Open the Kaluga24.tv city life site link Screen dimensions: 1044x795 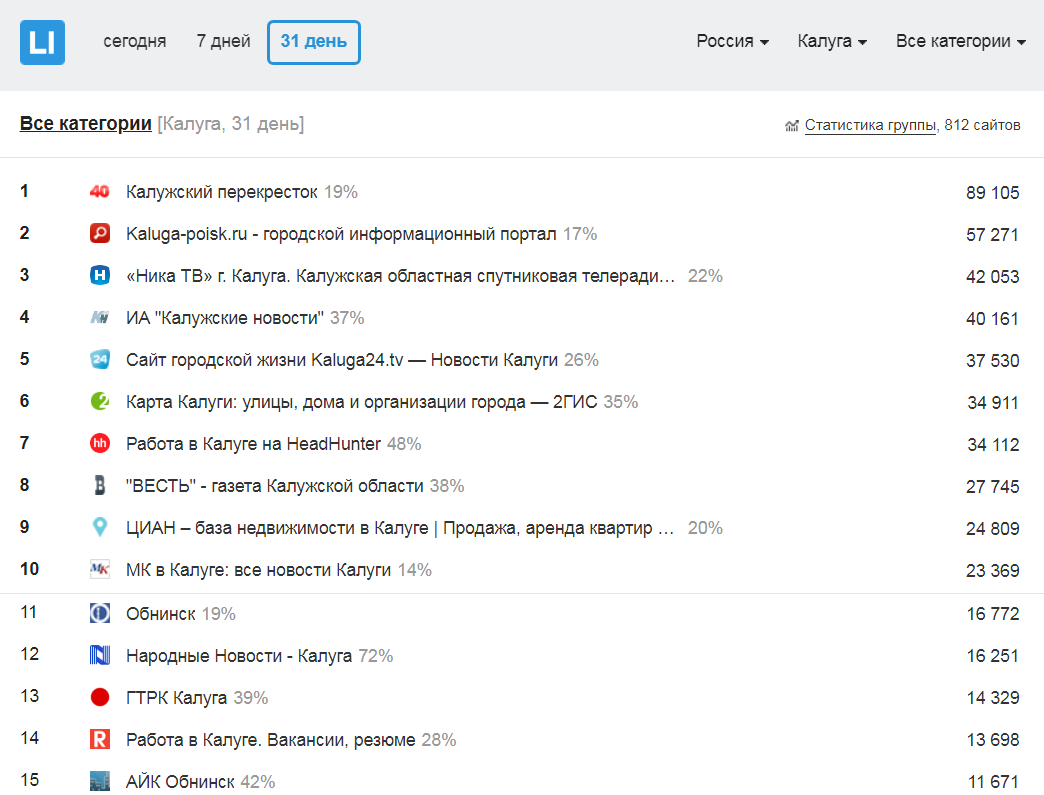point(342,360)
